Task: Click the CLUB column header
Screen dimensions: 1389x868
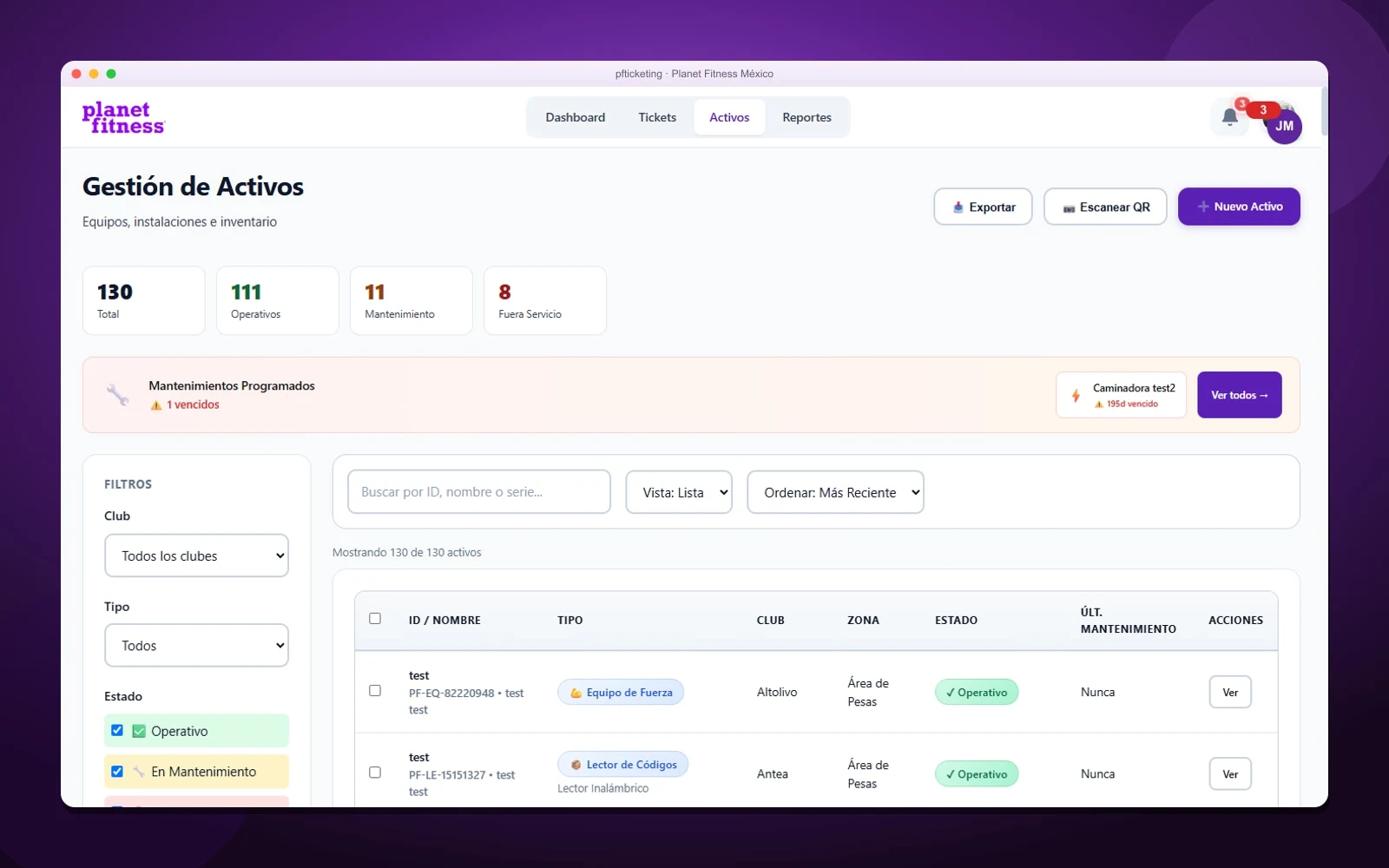Action: pyautogui.click(x=771, y=620)
